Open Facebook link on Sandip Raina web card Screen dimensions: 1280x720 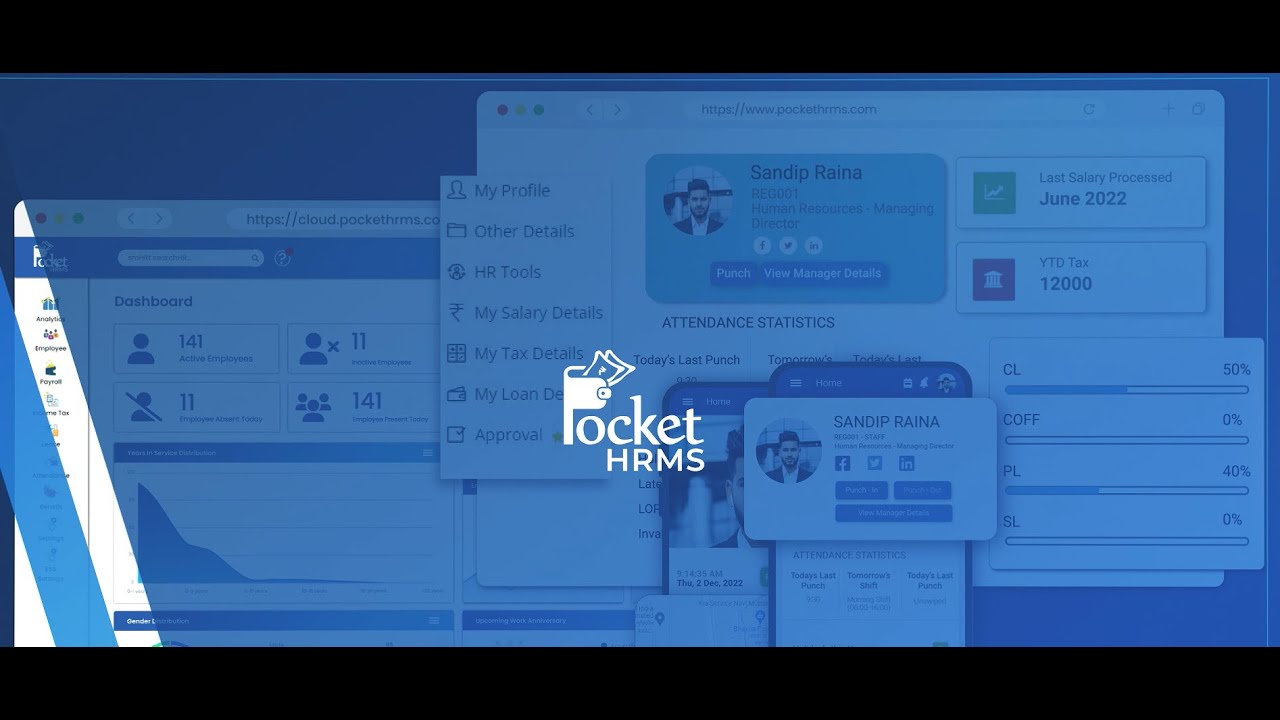pos(762,245)
